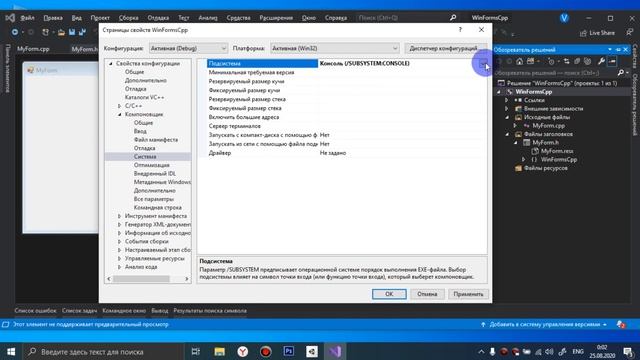Expand the Ссылки node in Solution Explorer
The image size is (640, 360).
click(x=507, y=100)
